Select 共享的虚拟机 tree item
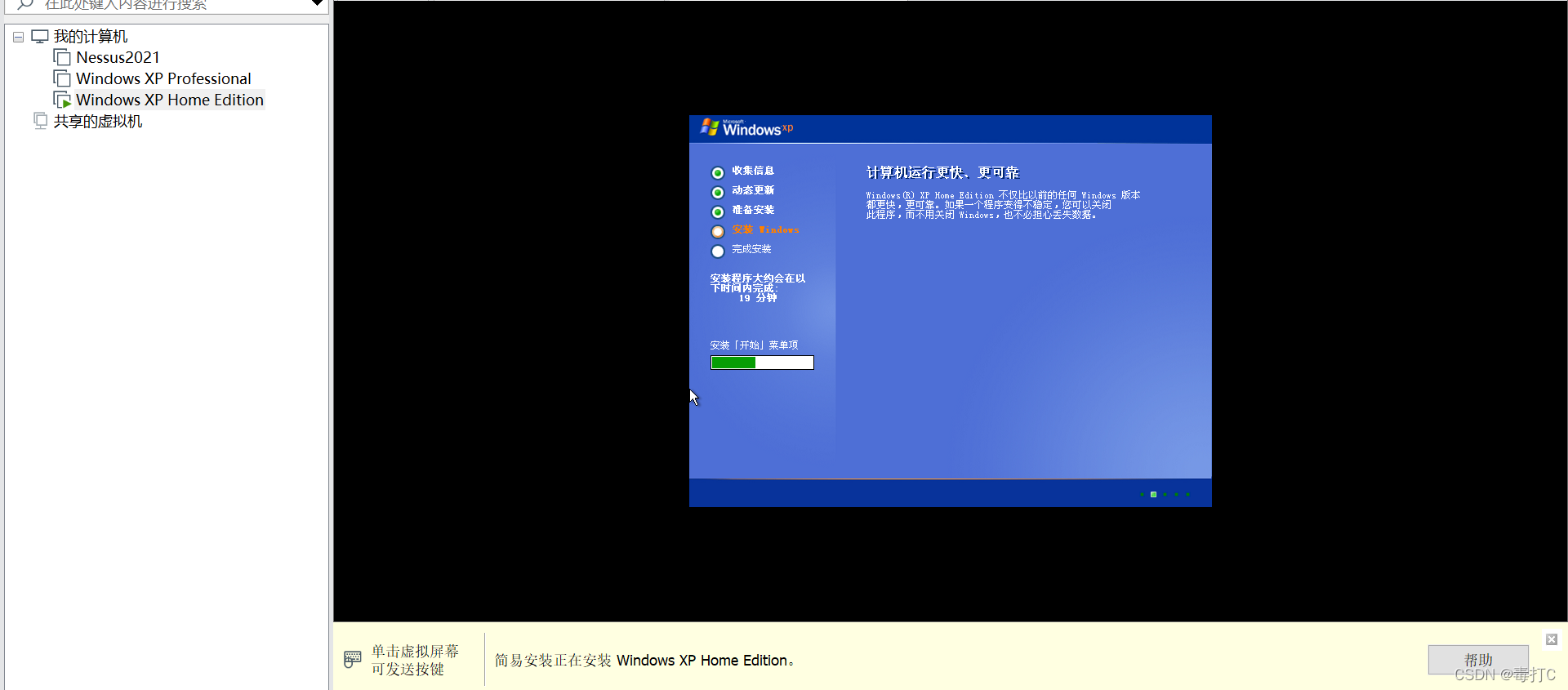 click(98, 121)
